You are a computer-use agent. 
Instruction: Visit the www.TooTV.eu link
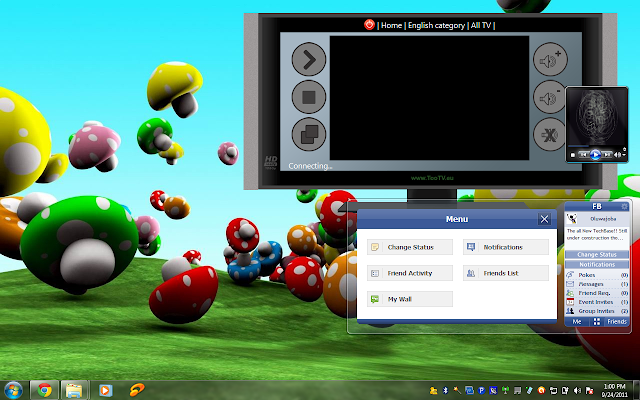432,178
